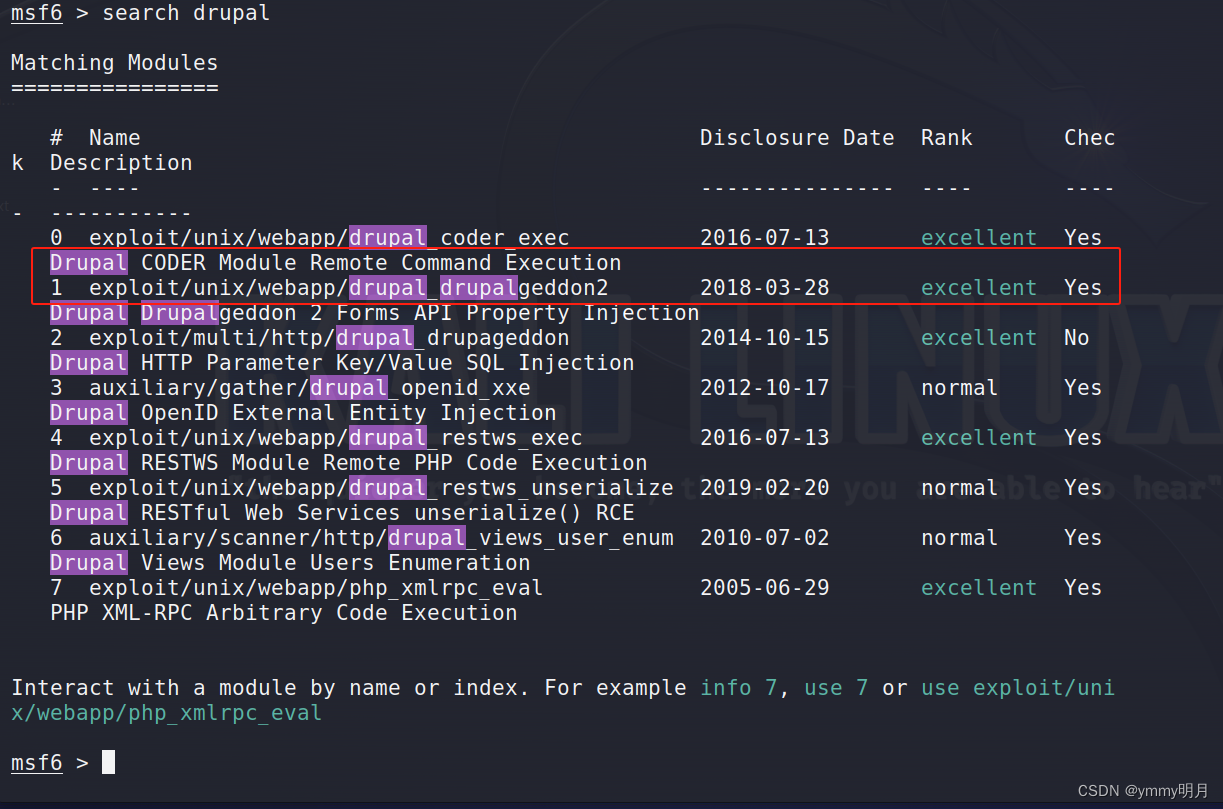Click description 'Drupal OpenID External Entity Injection'

tap(303, 413)
